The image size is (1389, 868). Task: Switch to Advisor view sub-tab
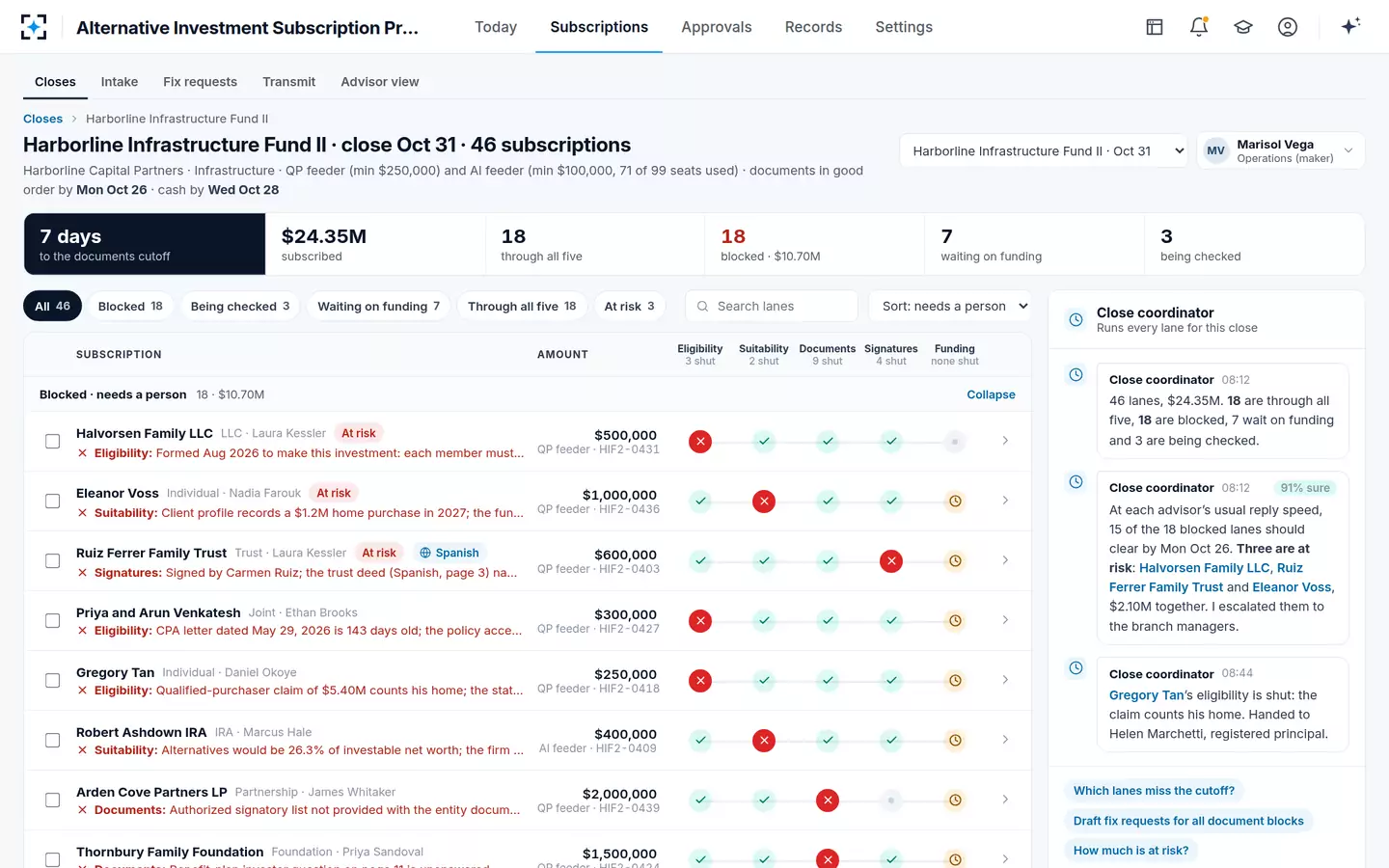coord(380,82)
